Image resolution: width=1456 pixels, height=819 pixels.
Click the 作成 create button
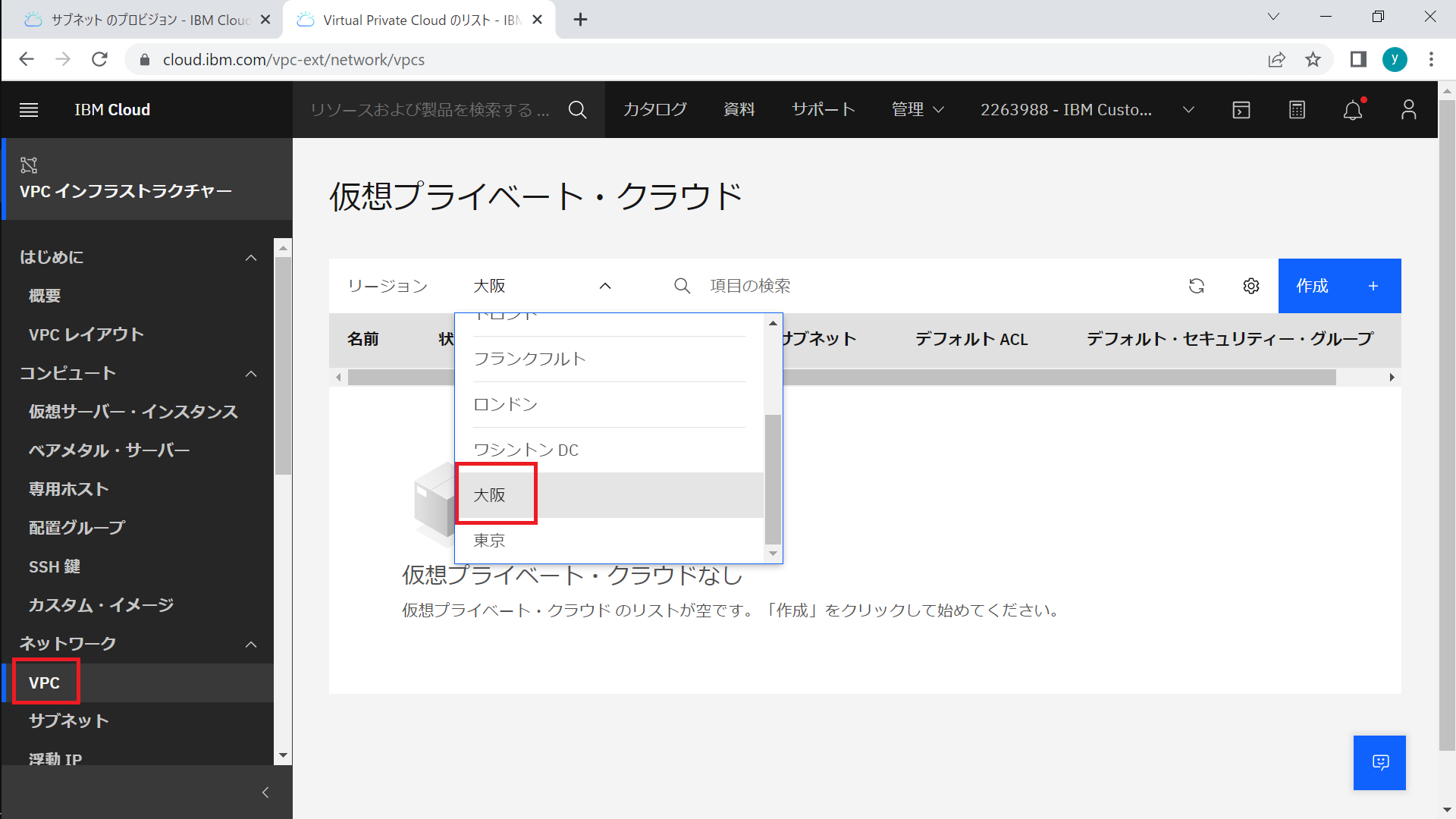tap(1339, 286)
